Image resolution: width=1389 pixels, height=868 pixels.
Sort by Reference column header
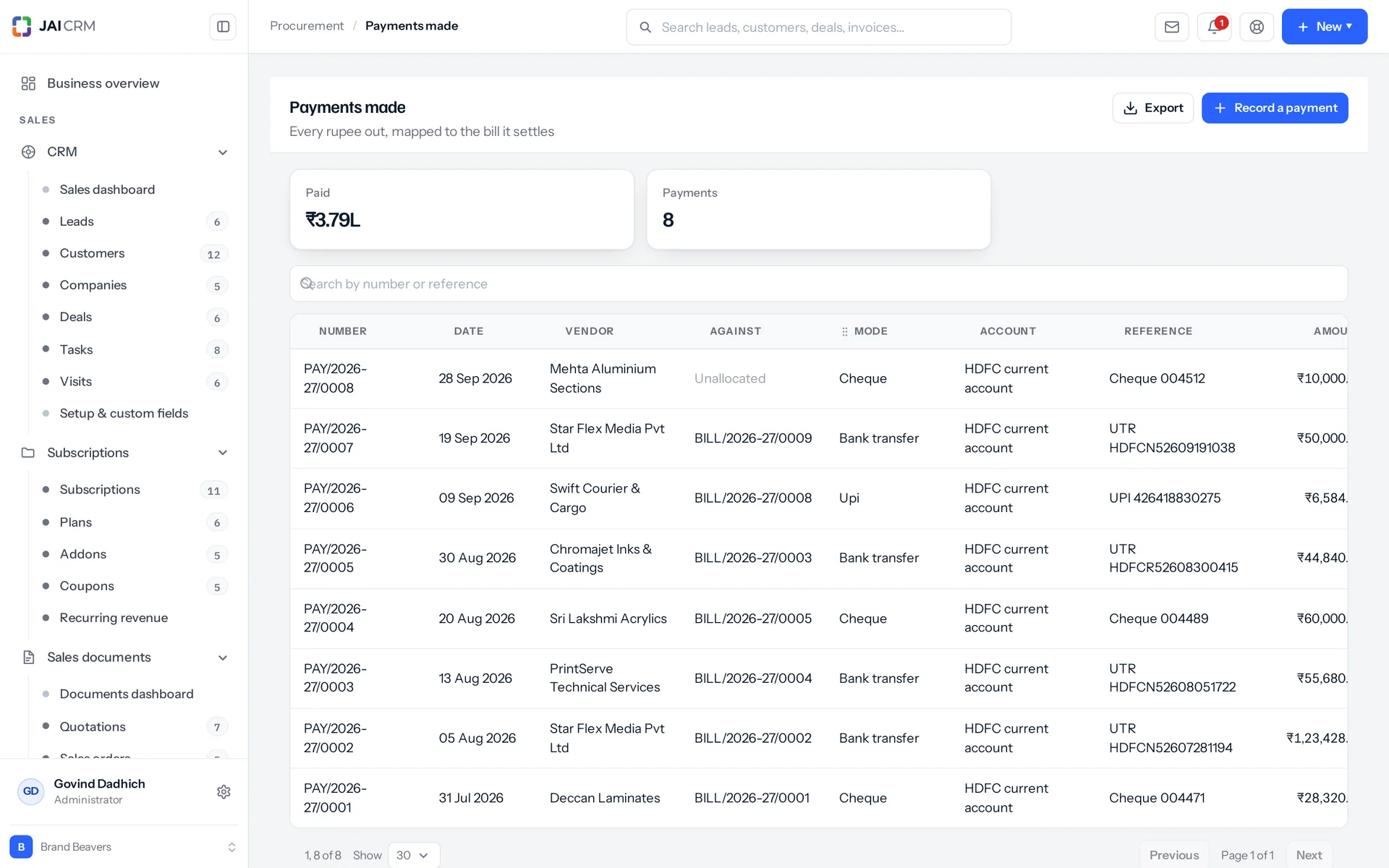[x=1158, y=331]
